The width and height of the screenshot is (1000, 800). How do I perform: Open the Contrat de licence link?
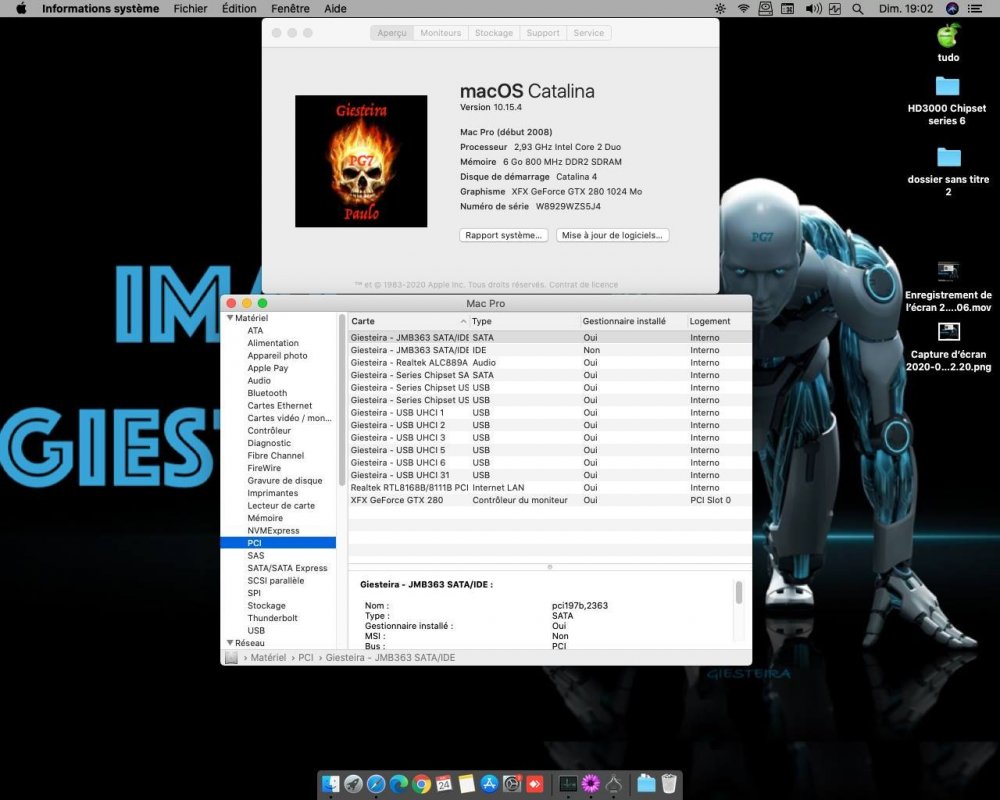583,285
